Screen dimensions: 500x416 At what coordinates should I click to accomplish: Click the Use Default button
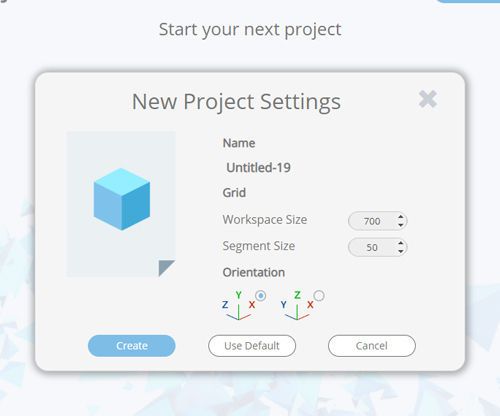click(252, 346)
